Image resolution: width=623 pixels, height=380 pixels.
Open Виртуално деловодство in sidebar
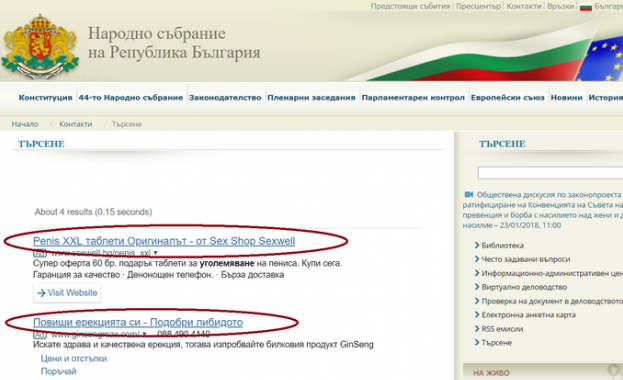[524, 287]
